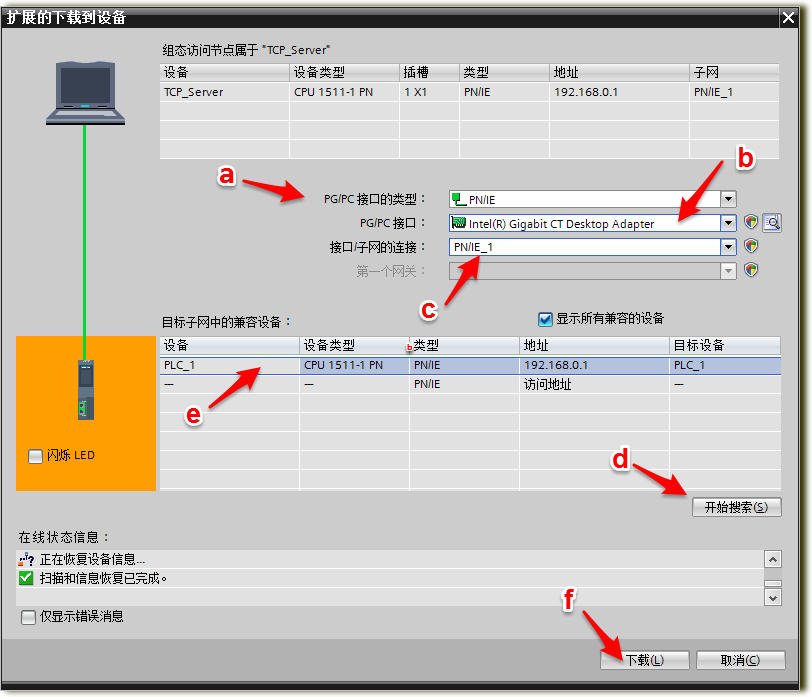The width and height of the screenshot is (812, 697).
Task: Click the 正在恢复设备信息 status message
Action: [92, 559]
